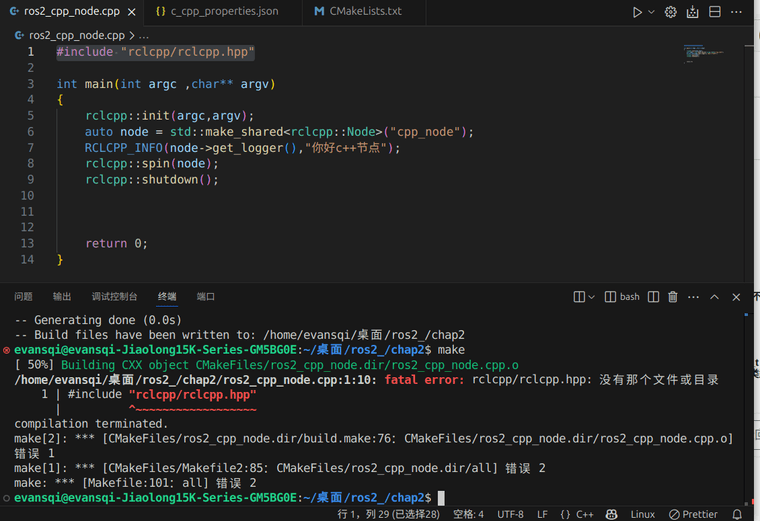
Task: Click the terminal vertical scrollbar
Action: 747,410
